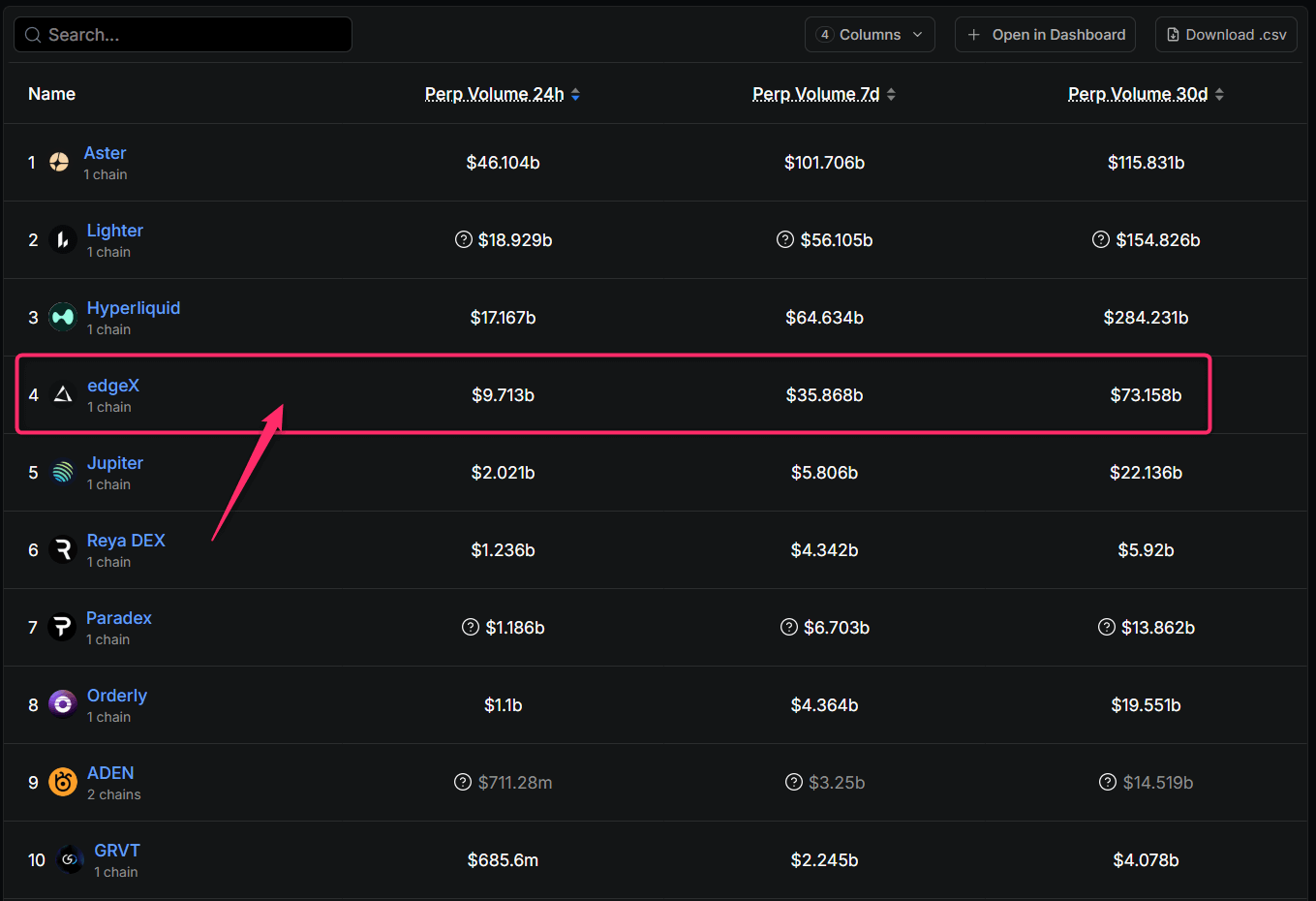The height and width of the screenshot is (901, 1316).
Task: Click Aster's 24h volume $46.104b
Action: (x=504, y=163)
